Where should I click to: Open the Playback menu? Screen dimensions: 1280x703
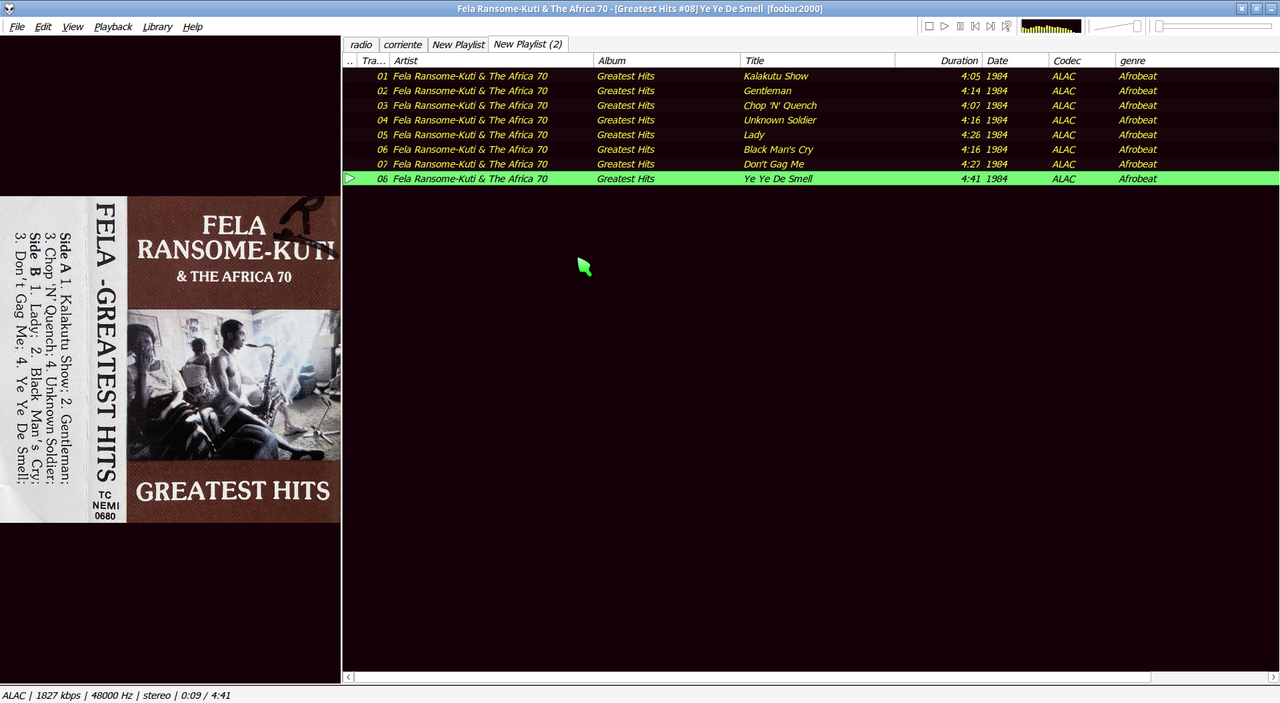113,27
